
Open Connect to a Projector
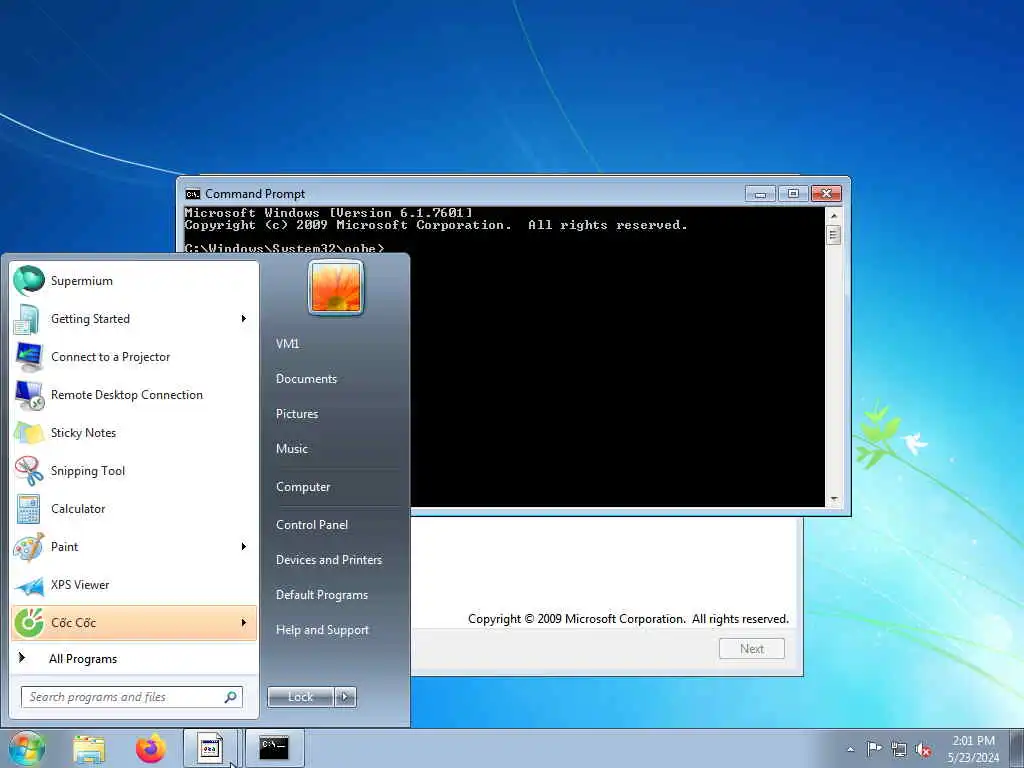pyautogui.click(x=134, y=357)
